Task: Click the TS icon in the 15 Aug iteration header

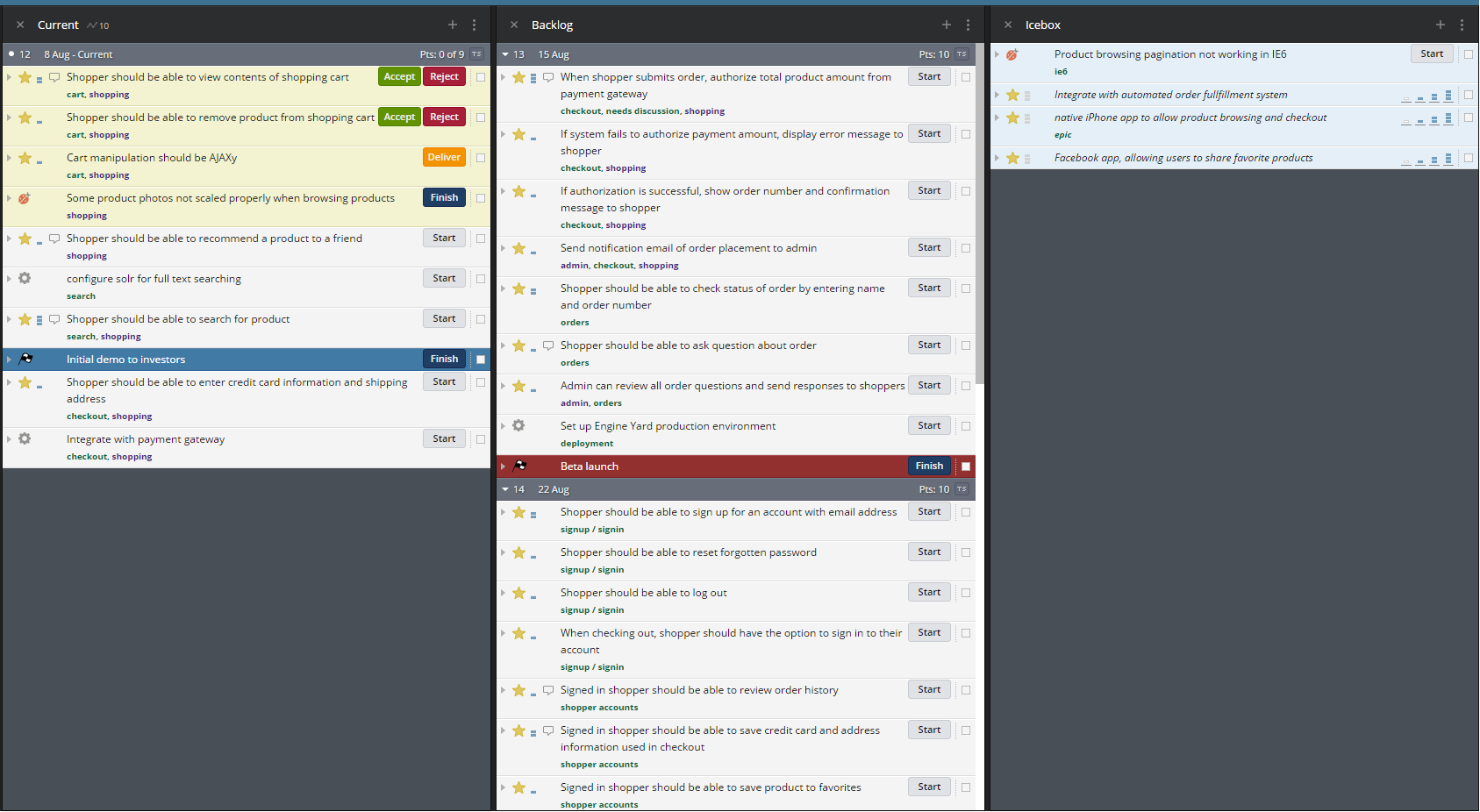Action: coord(962,53)
